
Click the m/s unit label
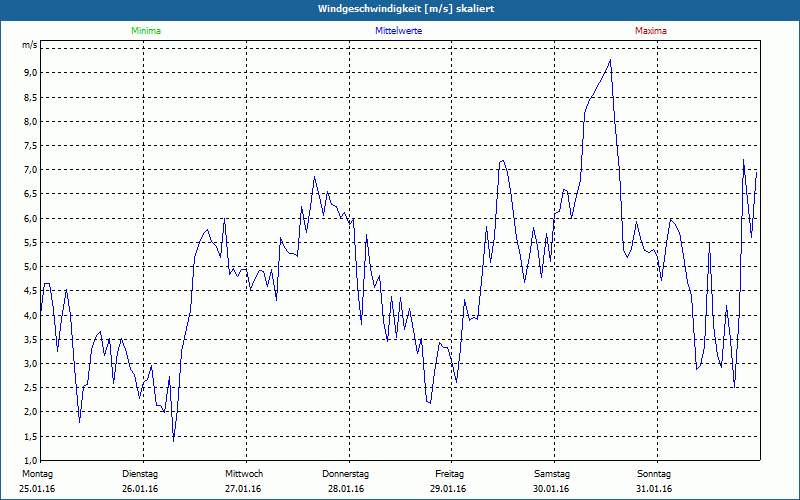(30, 45)
